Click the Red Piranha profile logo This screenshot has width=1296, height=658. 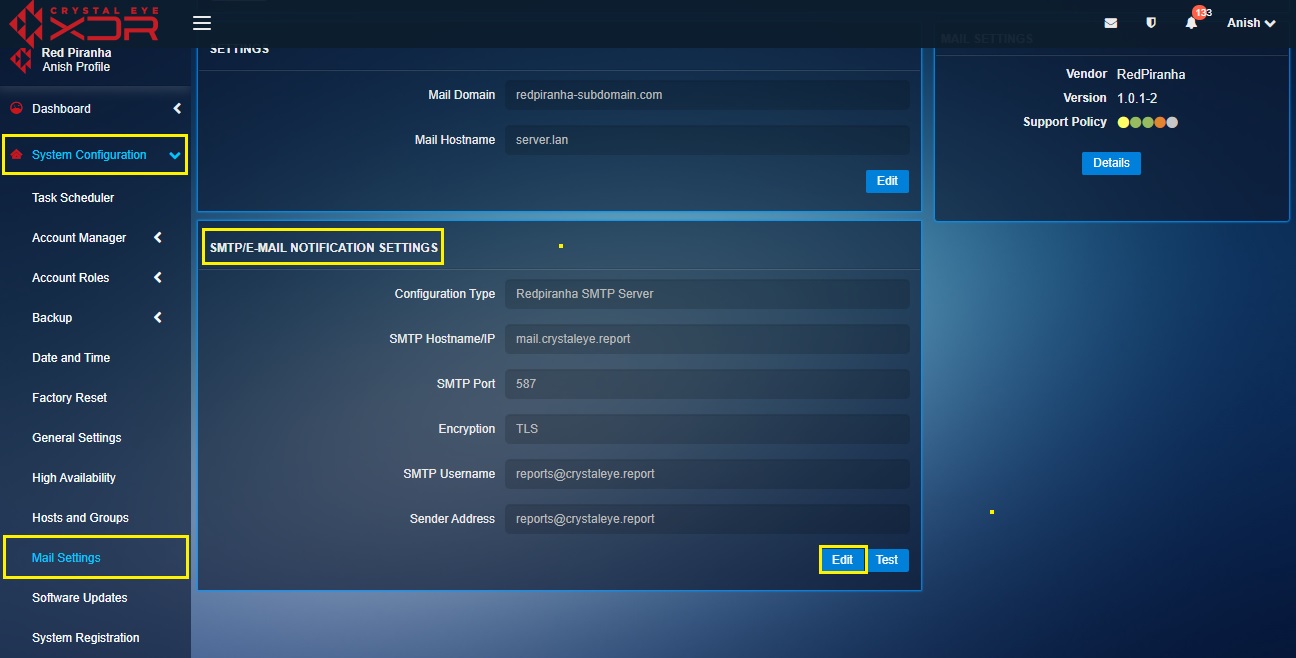click(21, 60)
